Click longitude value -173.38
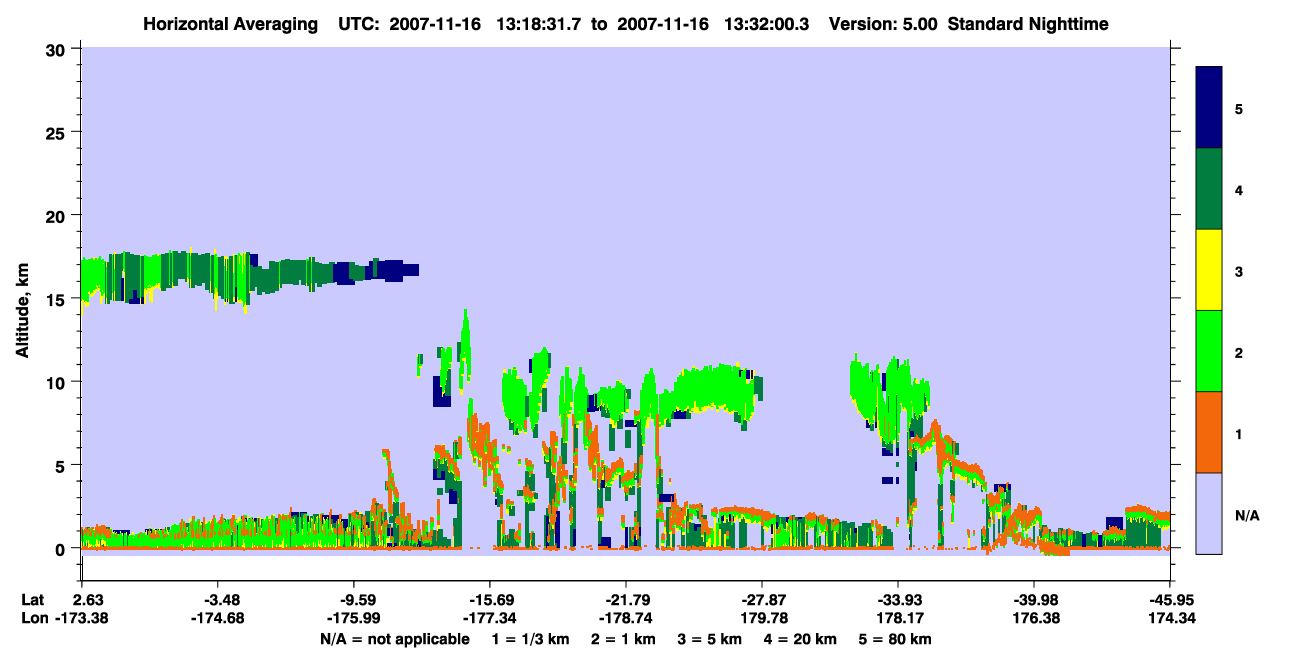Screen dimensions: 1300x667 coord(81,618)
